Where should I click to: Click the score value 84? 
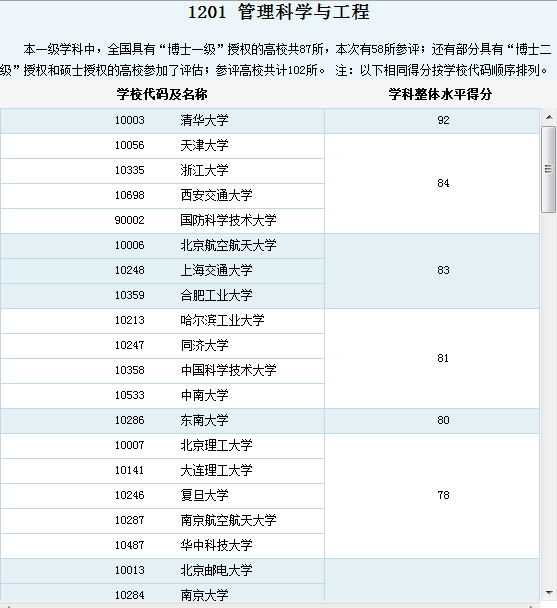pyautogui.click(x=443, y=183)
